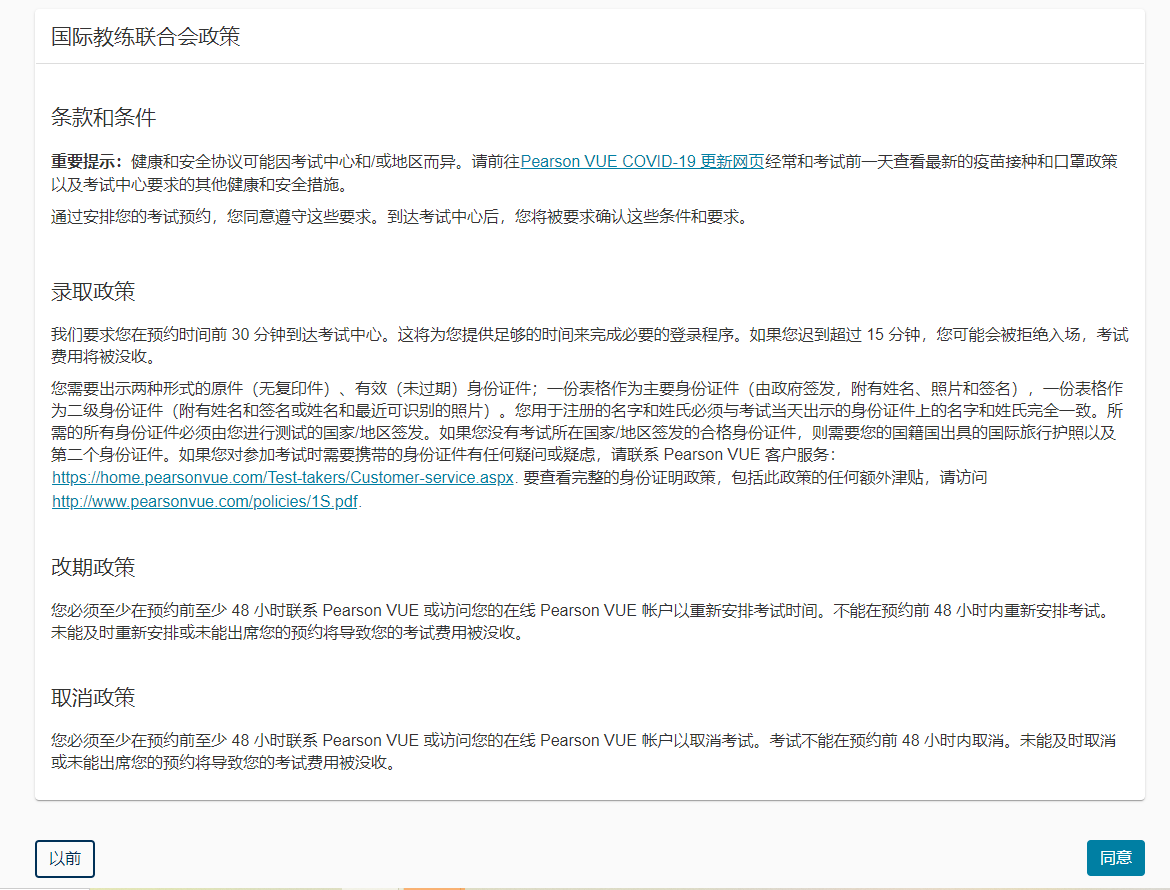Click the line ending 重新安排考试时间 under 改期政策
Image resolution: width=1170 pixels, height=890 pixels.
pyautogui.click(x=580, y=610)
